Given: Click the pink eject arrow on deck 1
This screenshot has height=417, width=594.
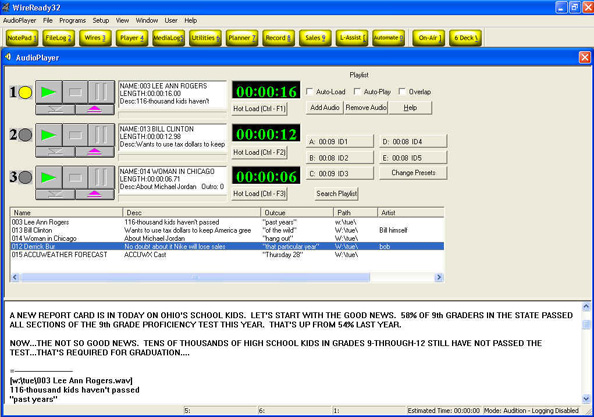Looking at the screenshot, I should [x=95, y=110].
